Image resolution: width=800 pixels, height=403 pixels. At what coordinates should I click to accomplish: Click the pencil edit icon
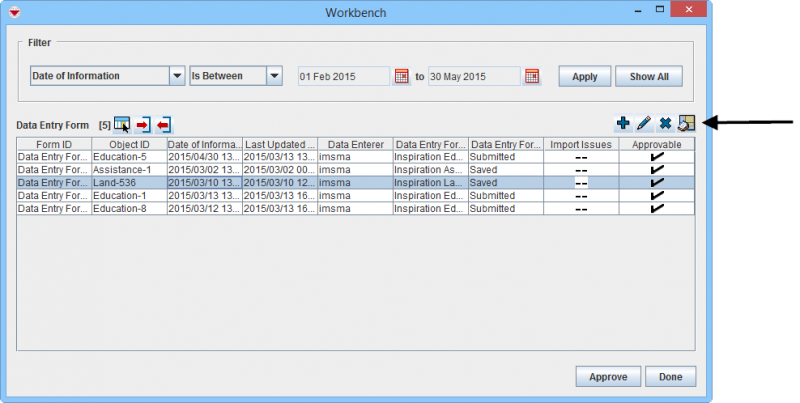click(x=644, y=123)
